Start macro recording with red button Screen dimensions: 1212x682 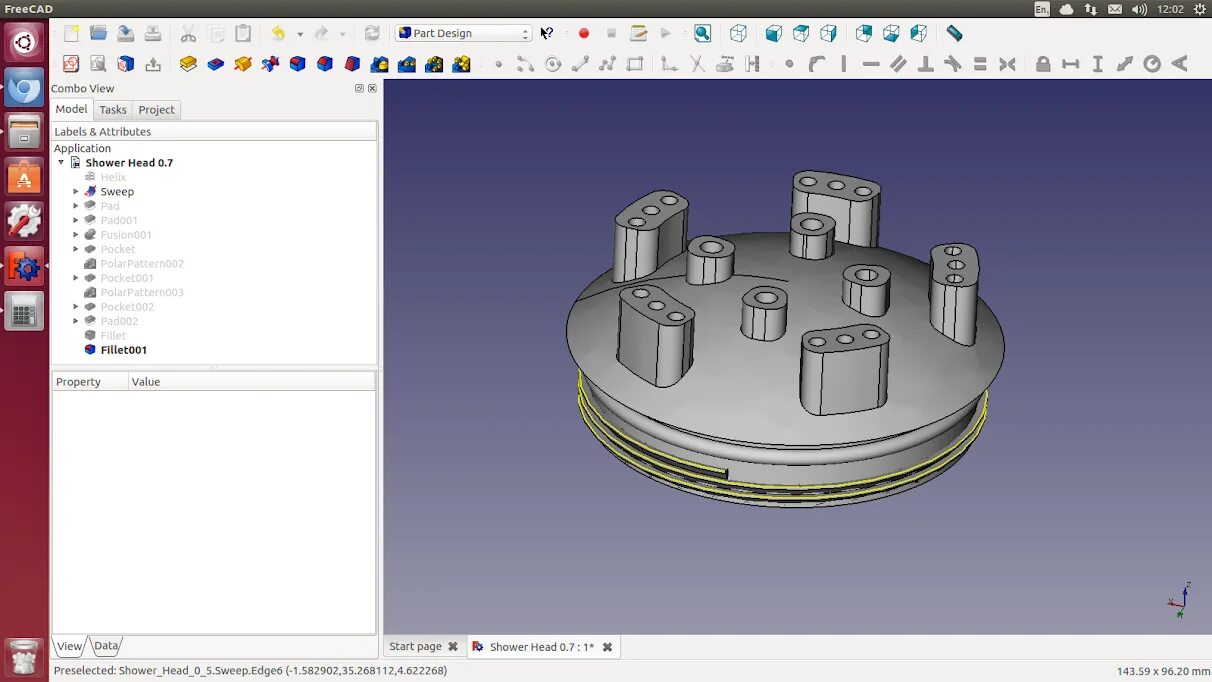coord(584,33)
